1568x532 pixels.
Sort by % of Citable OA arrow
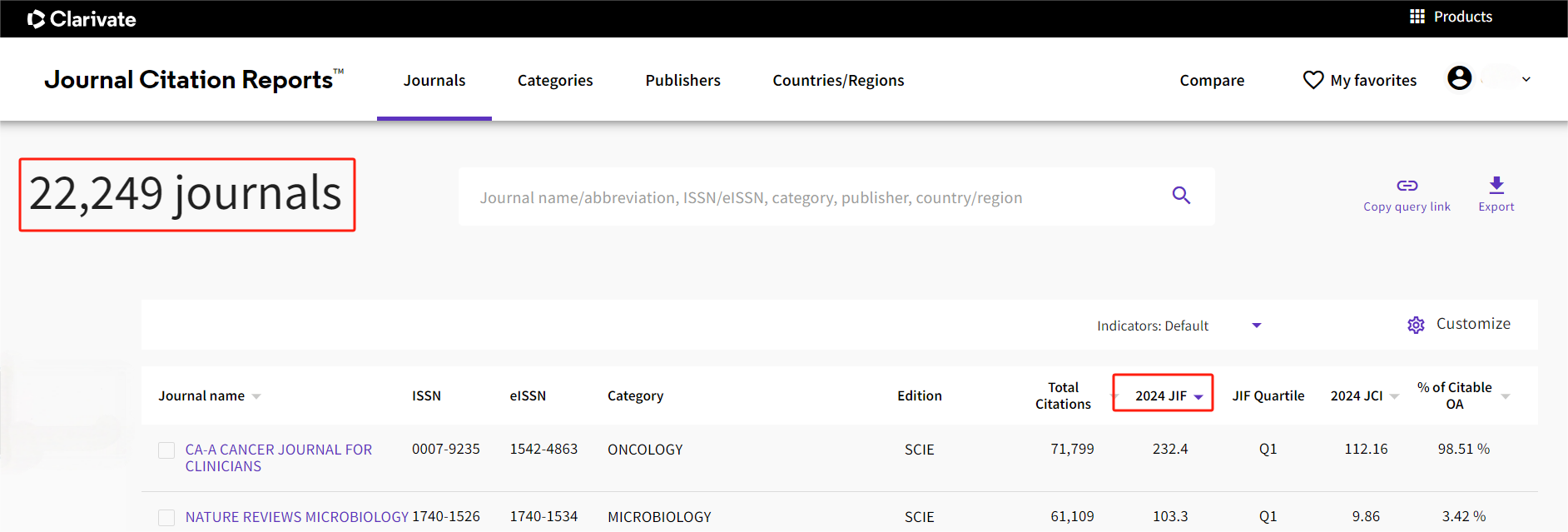pyautogui.click(x=1506, y=396)
